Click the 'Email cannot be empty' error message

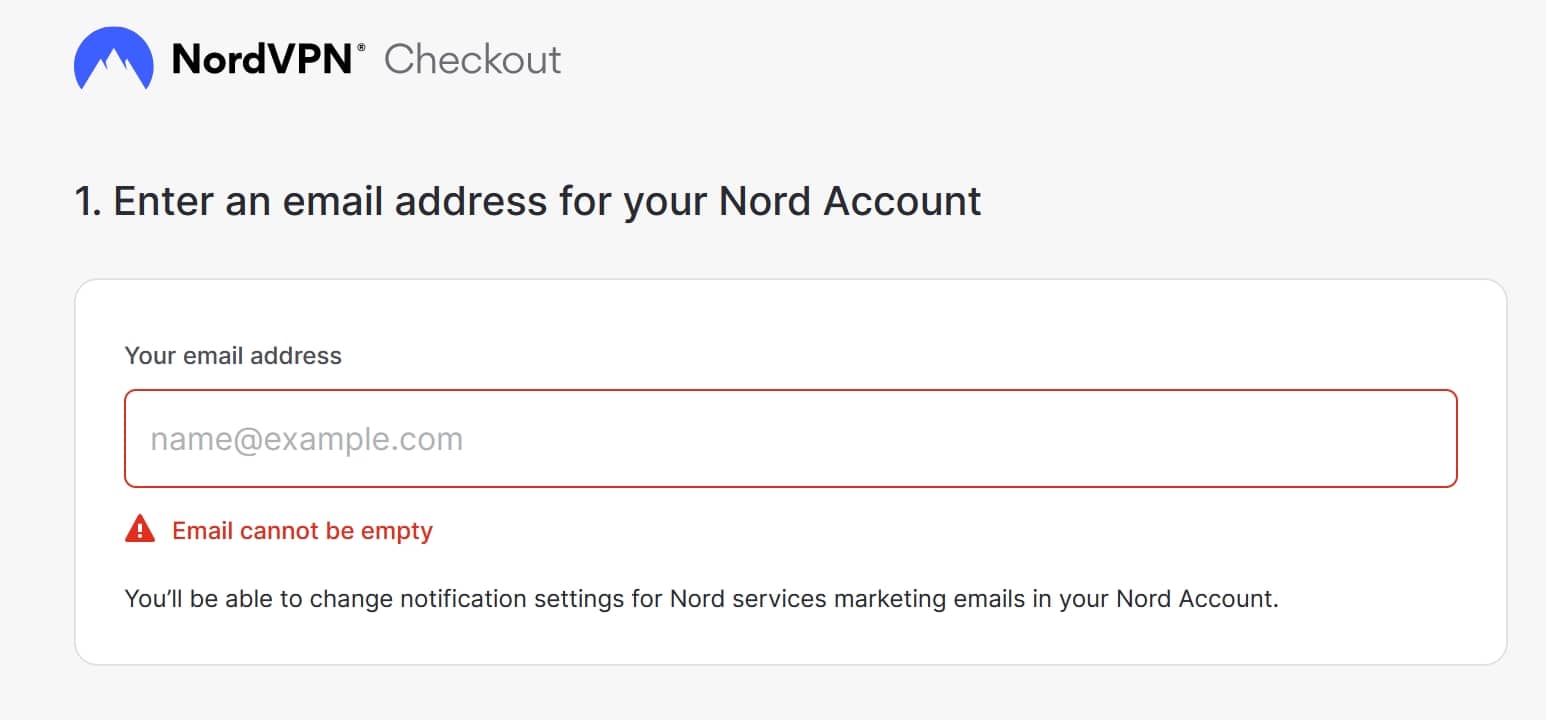click(302, 530)
